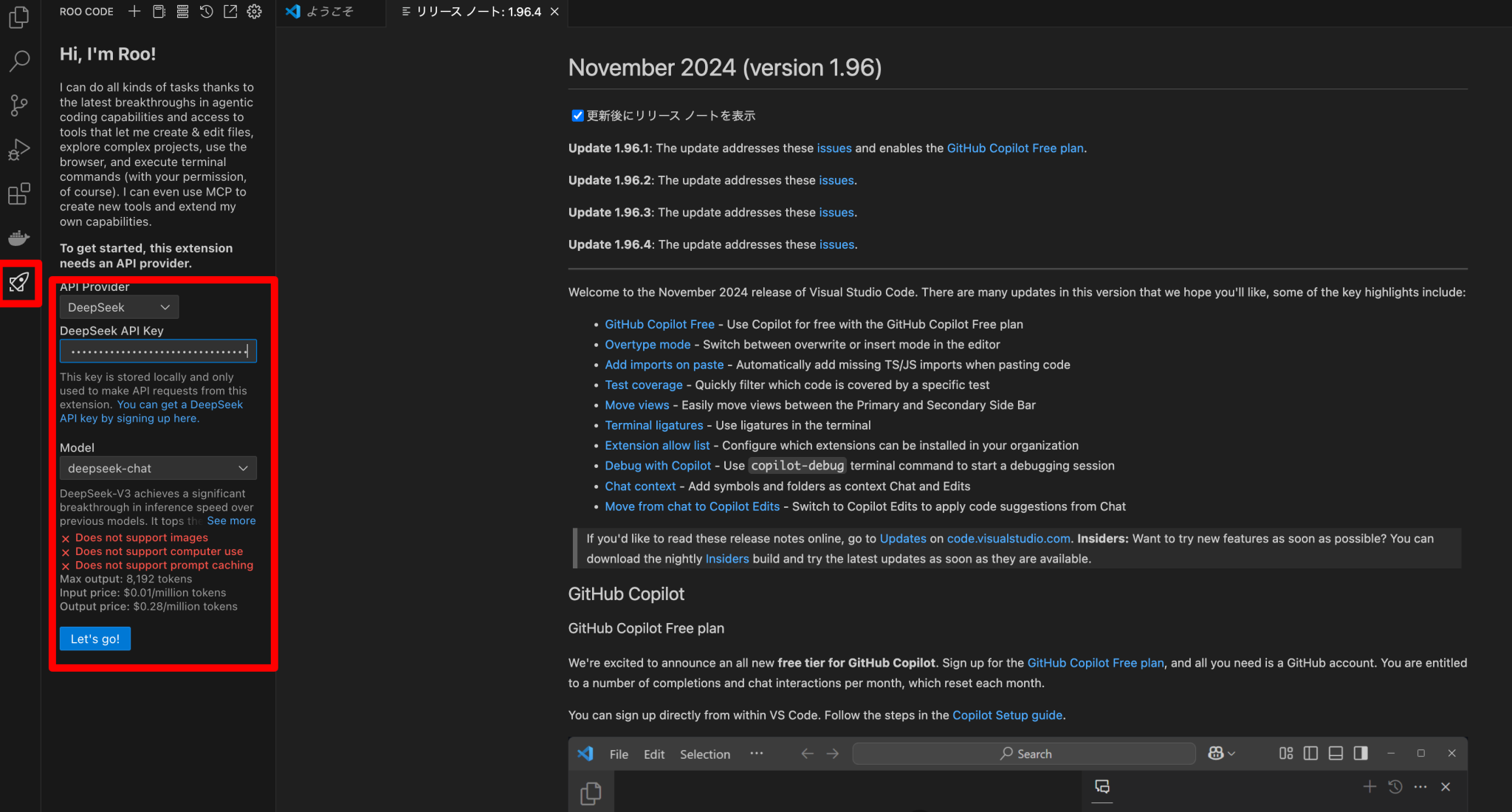Start a new Roo Code task

pyautogui.click(x=134, y=11)
